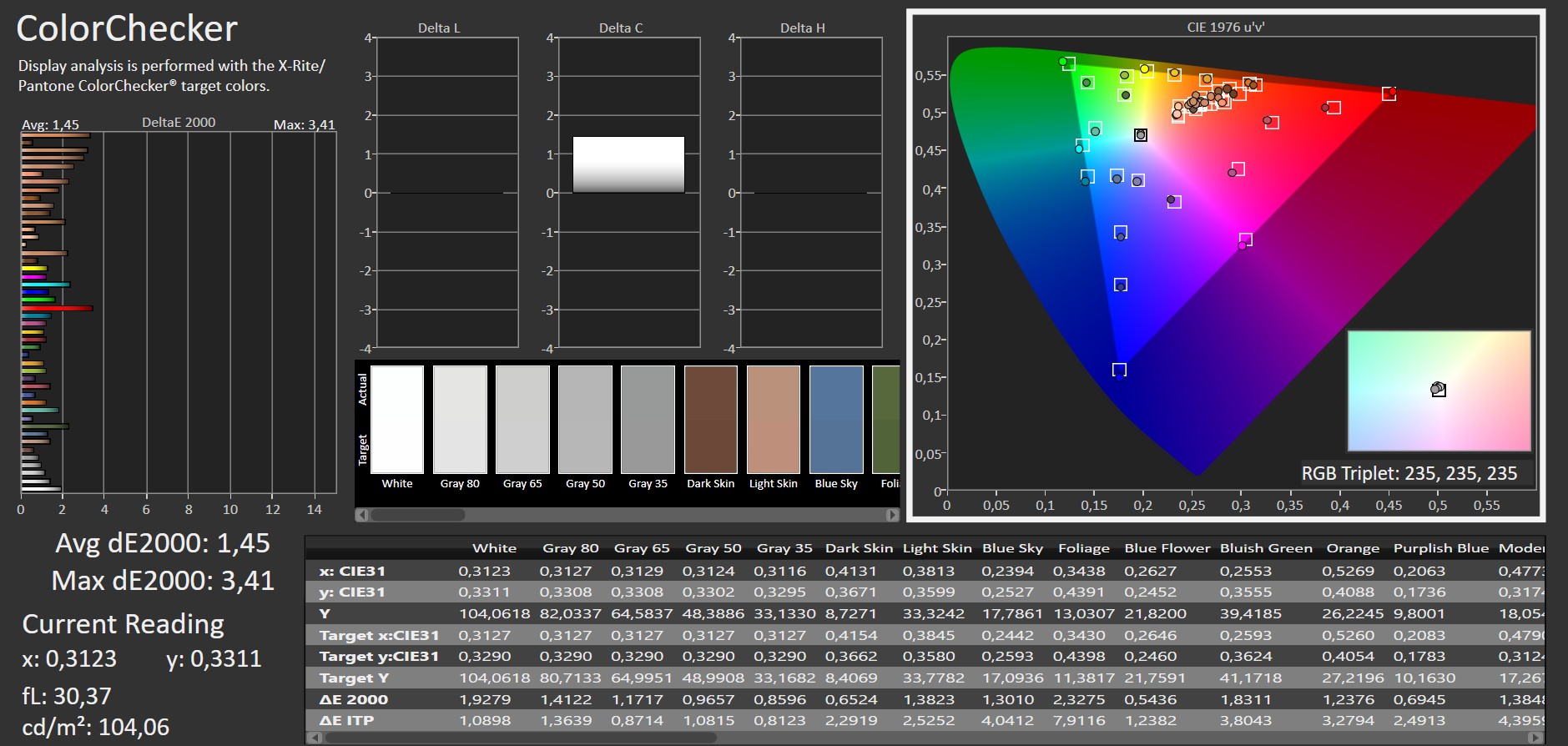Viewport: 1568px width, 746px height.
Task: Click the data table's left scroll arrow
Action: [x=314, y=738]
